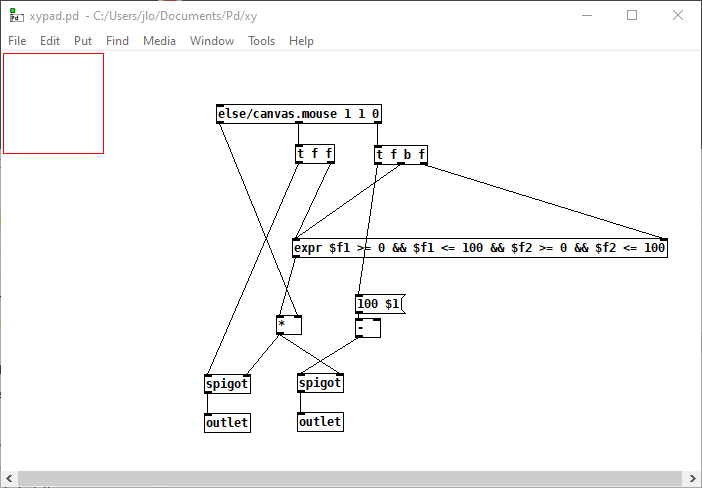Open the Edit menu
This screenshot has height=488, width=702.
[50, 41]
